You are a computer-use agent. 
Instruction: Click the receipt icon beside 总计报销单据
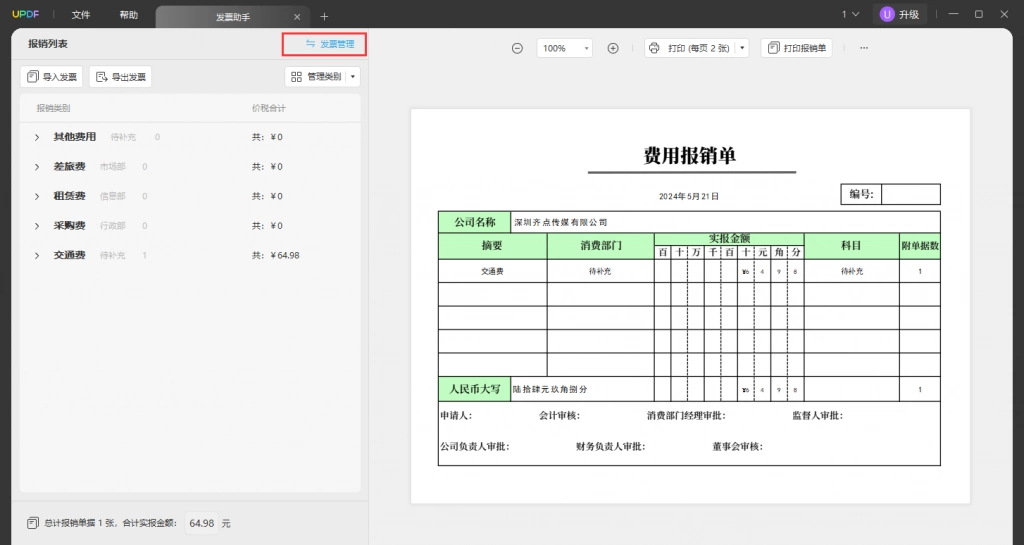33,523
